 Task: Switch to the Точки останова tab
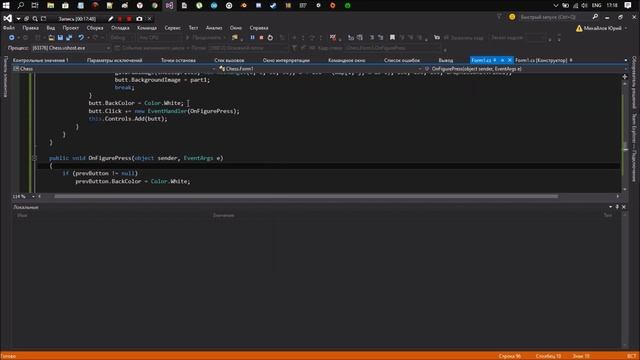178,60
